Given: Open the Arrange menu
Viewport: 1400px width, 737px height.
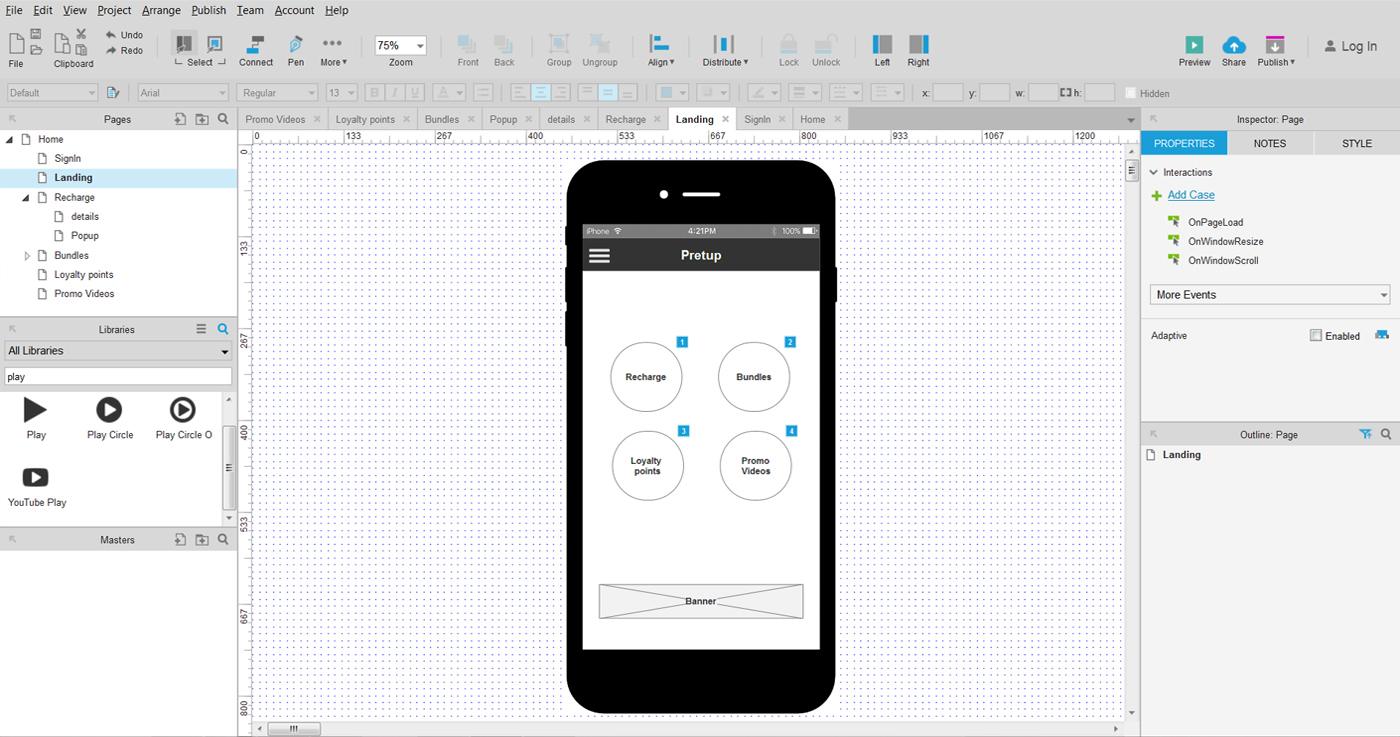Looking at the screenshot, I should 161,10.
